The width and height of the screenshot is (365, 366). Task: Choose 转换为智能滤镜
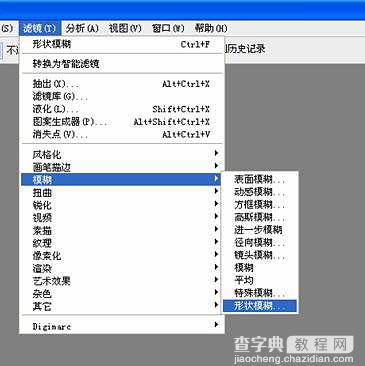click(x=122, y=63)
